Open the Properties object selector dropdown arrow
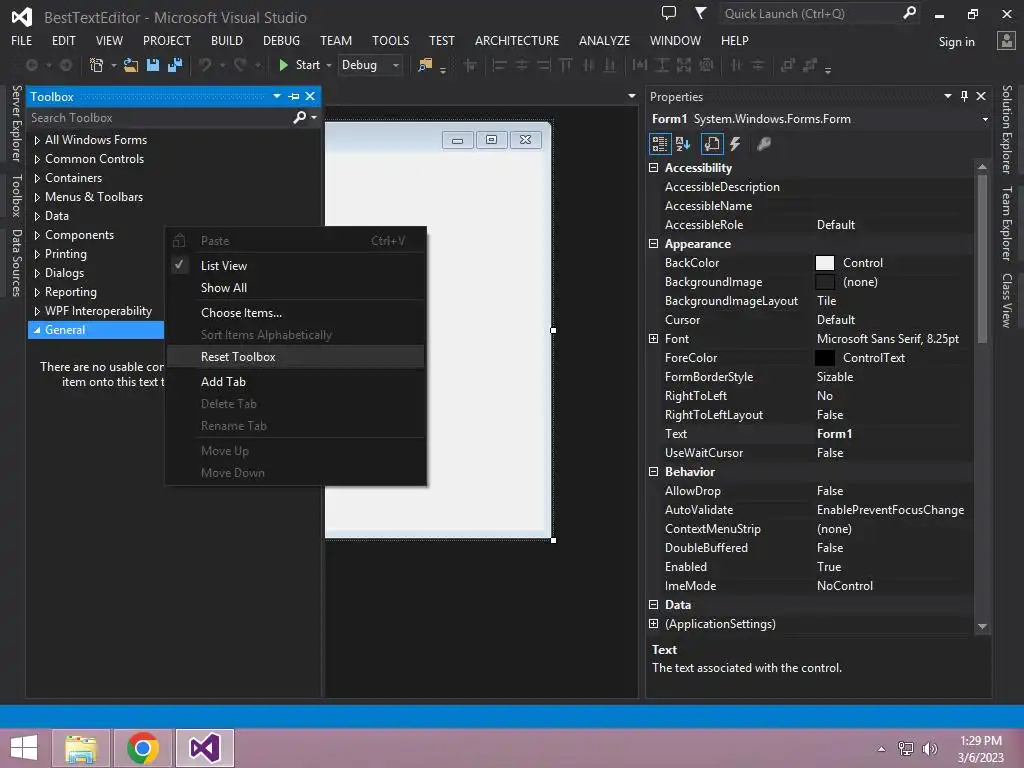The height and width of the screenshot is (768, 1024). pyautogui.click(x=985, y=120)
